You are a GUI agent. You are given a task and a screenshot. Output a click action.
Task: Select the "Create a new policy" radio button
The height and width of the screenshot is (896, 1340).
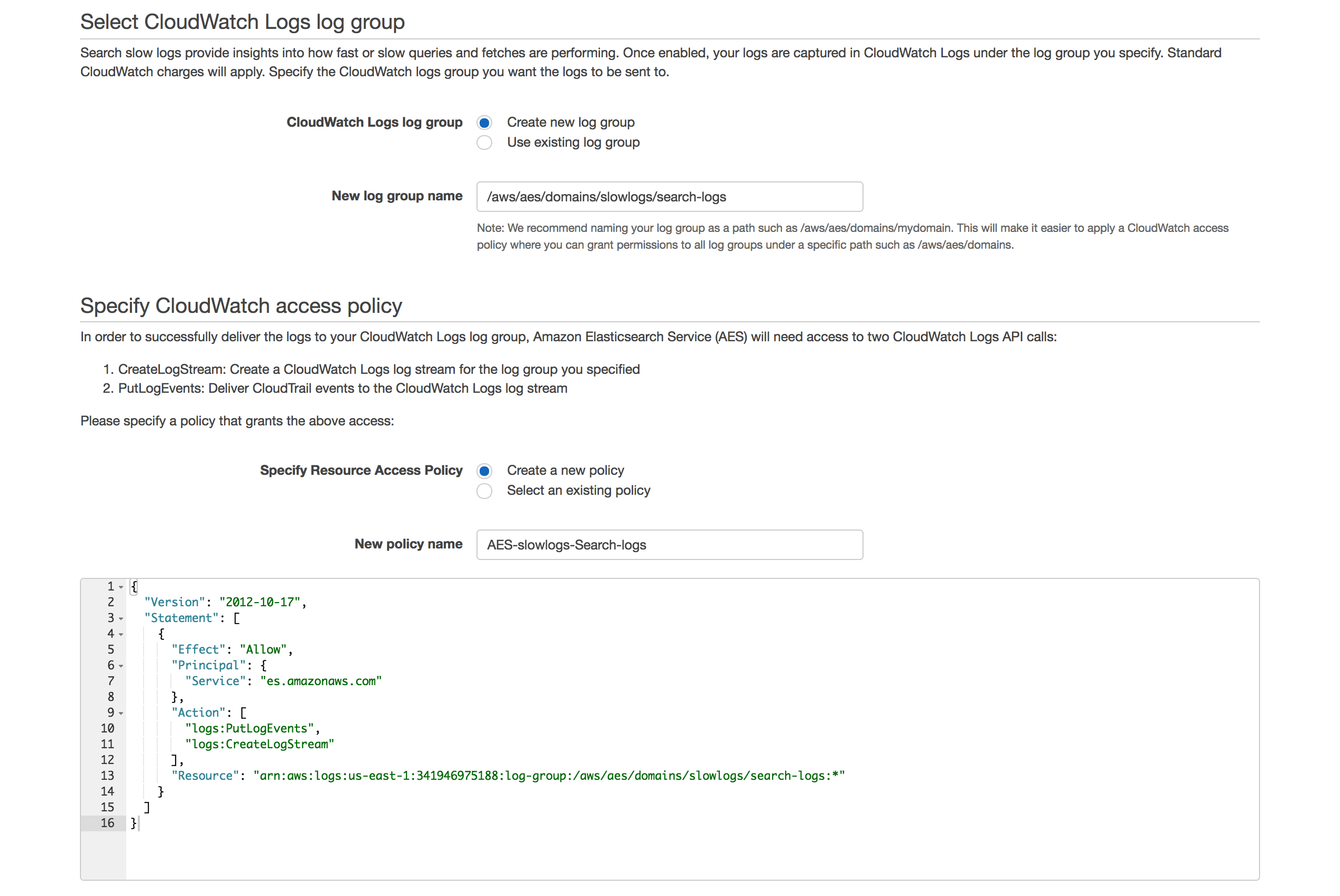484,470
